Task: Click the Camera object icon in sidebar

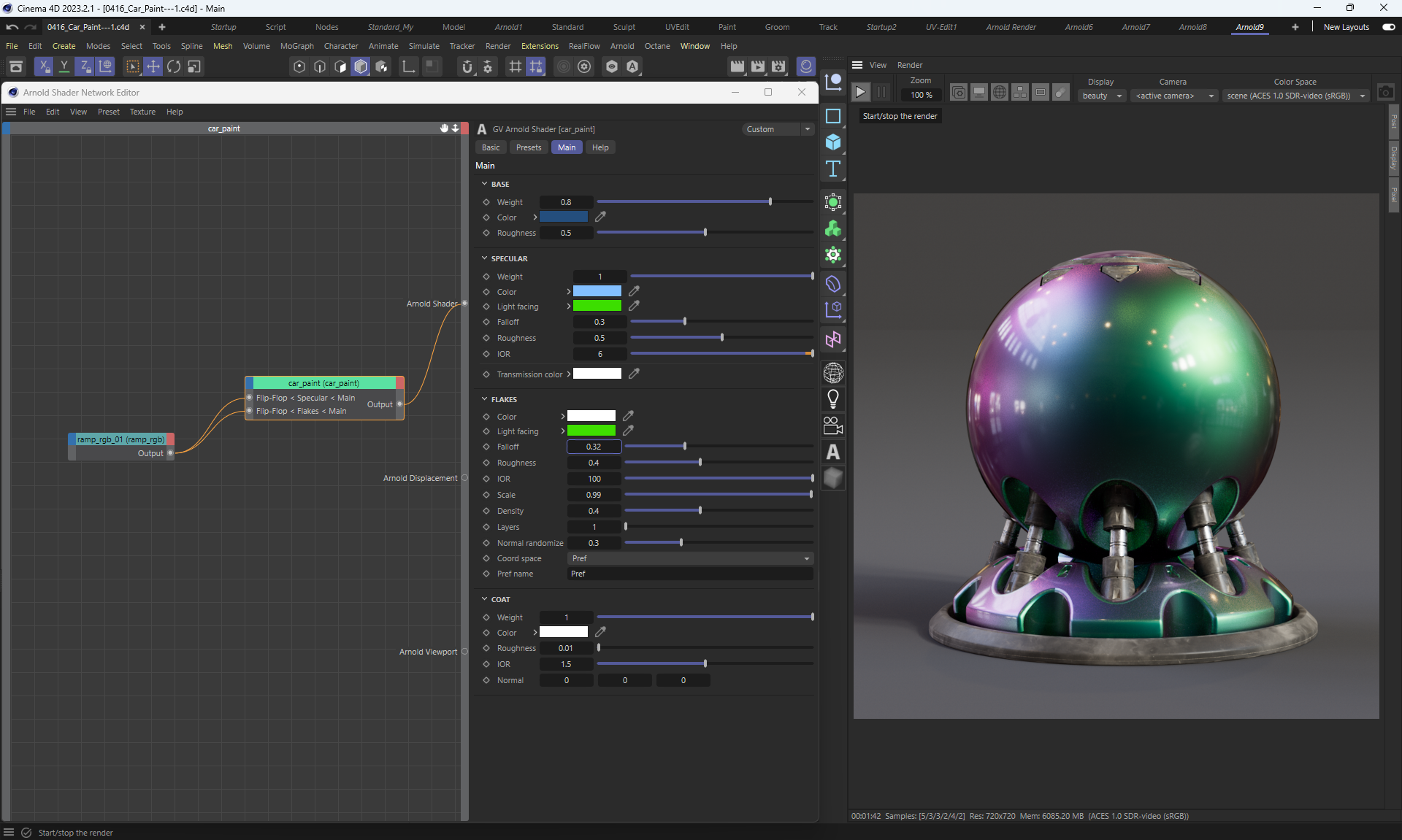Action: coord(833,425)
